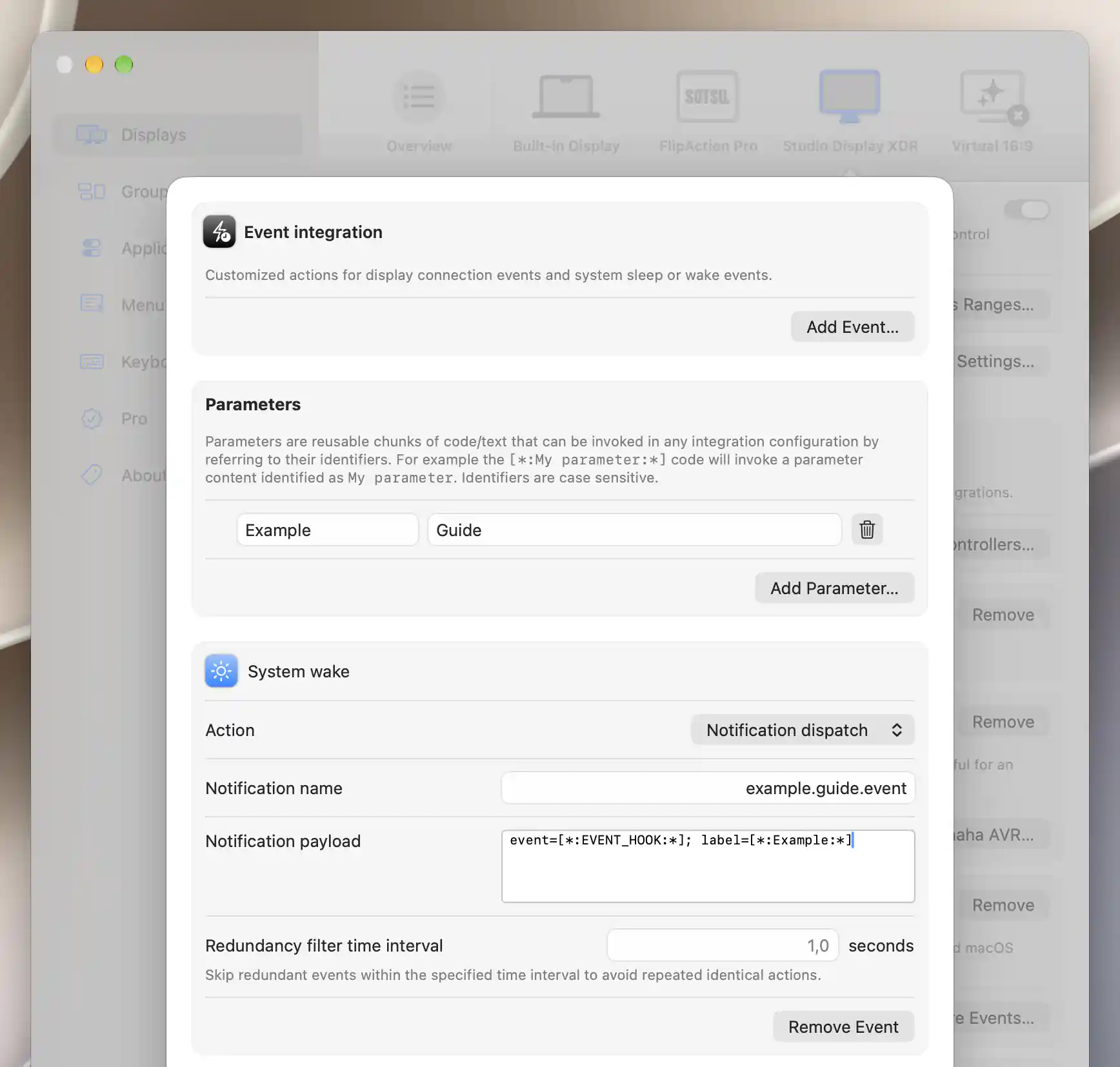Viewport: 1120px width, 1067px height.
Task: Delete the Example parameter with trash icon
Action: coord(866,530)
